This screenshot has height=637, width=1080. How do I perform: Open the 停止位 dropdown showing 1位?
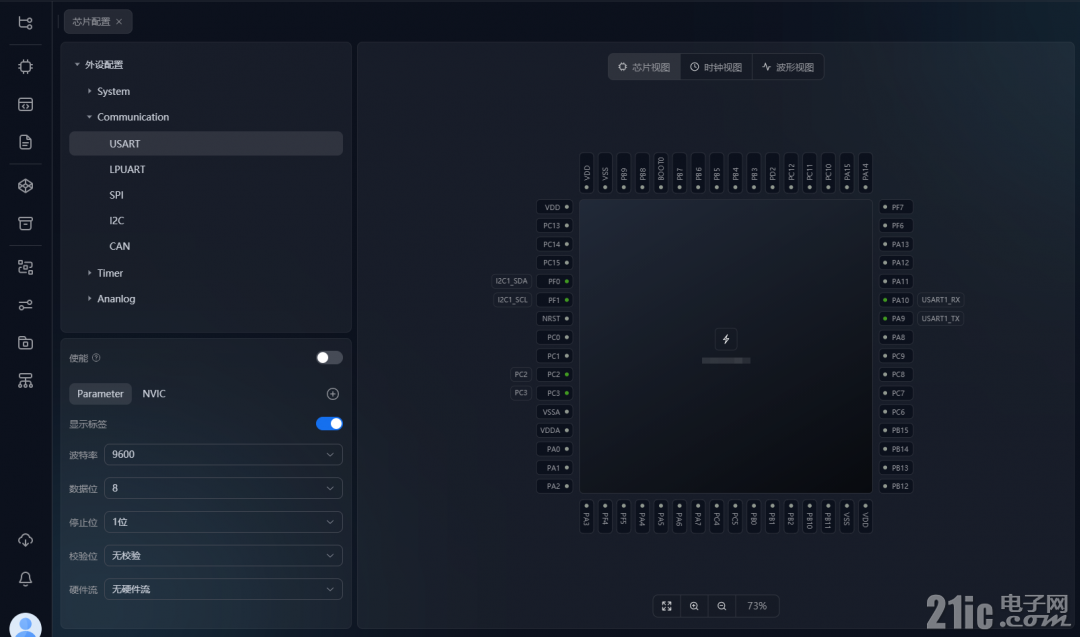223,522
